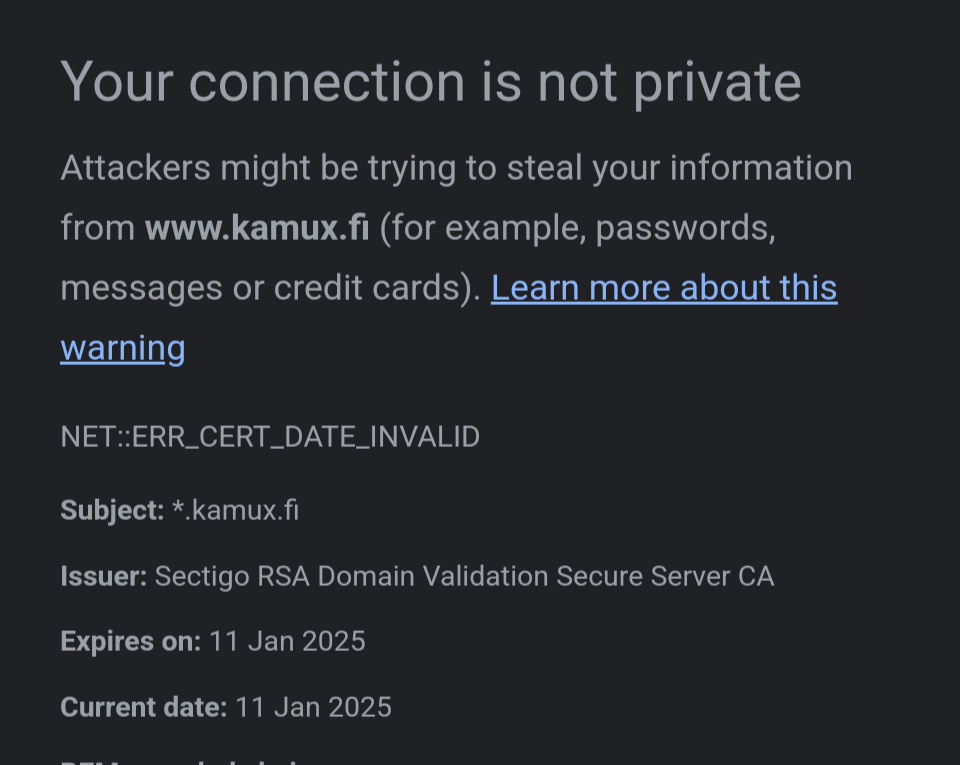Click the "Subject:" label
Viewport: 960px width, 765px height.
point(112,510)
